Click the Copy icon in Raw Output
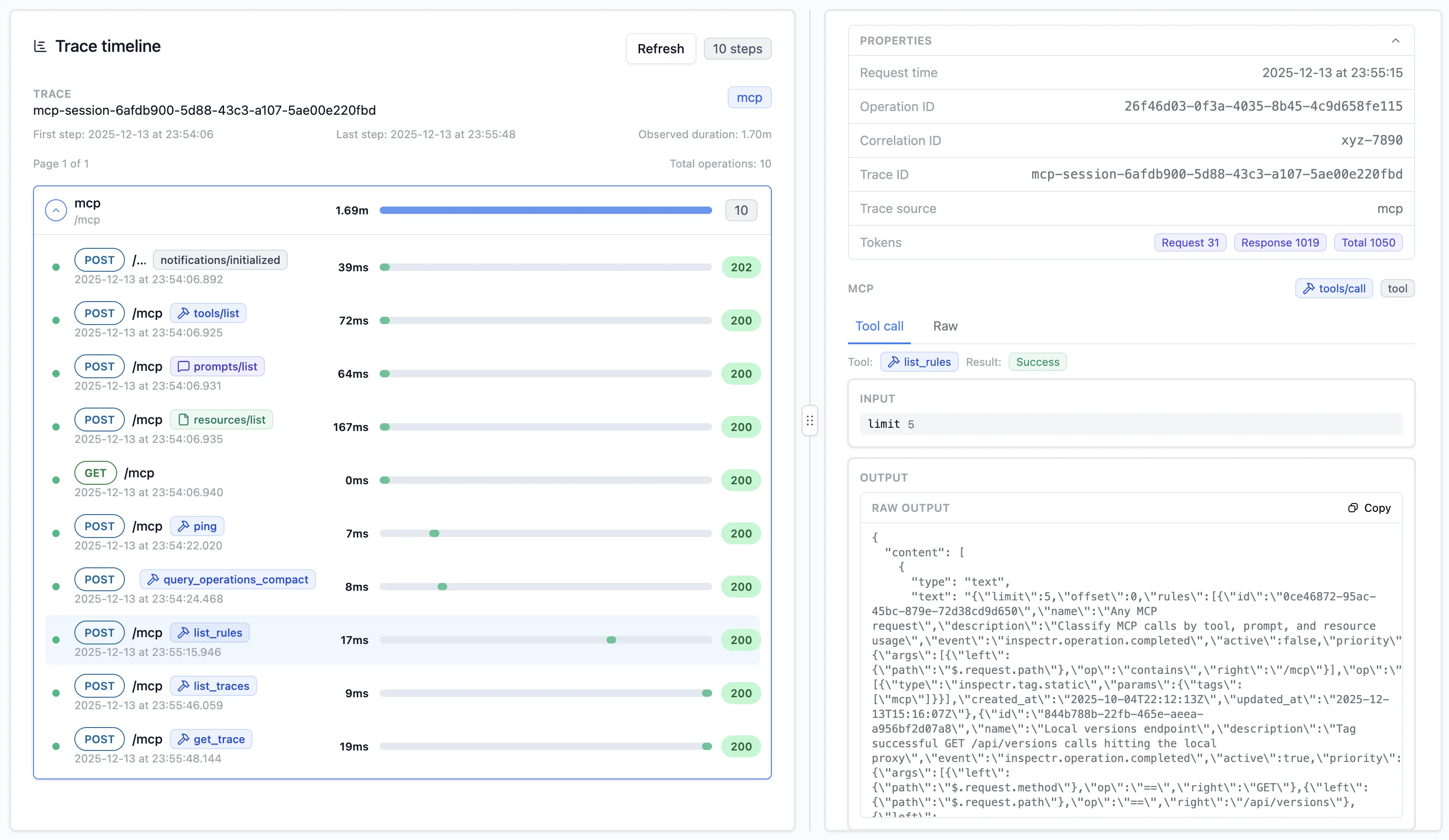The image size is (1449, 840). point(1353,508)
